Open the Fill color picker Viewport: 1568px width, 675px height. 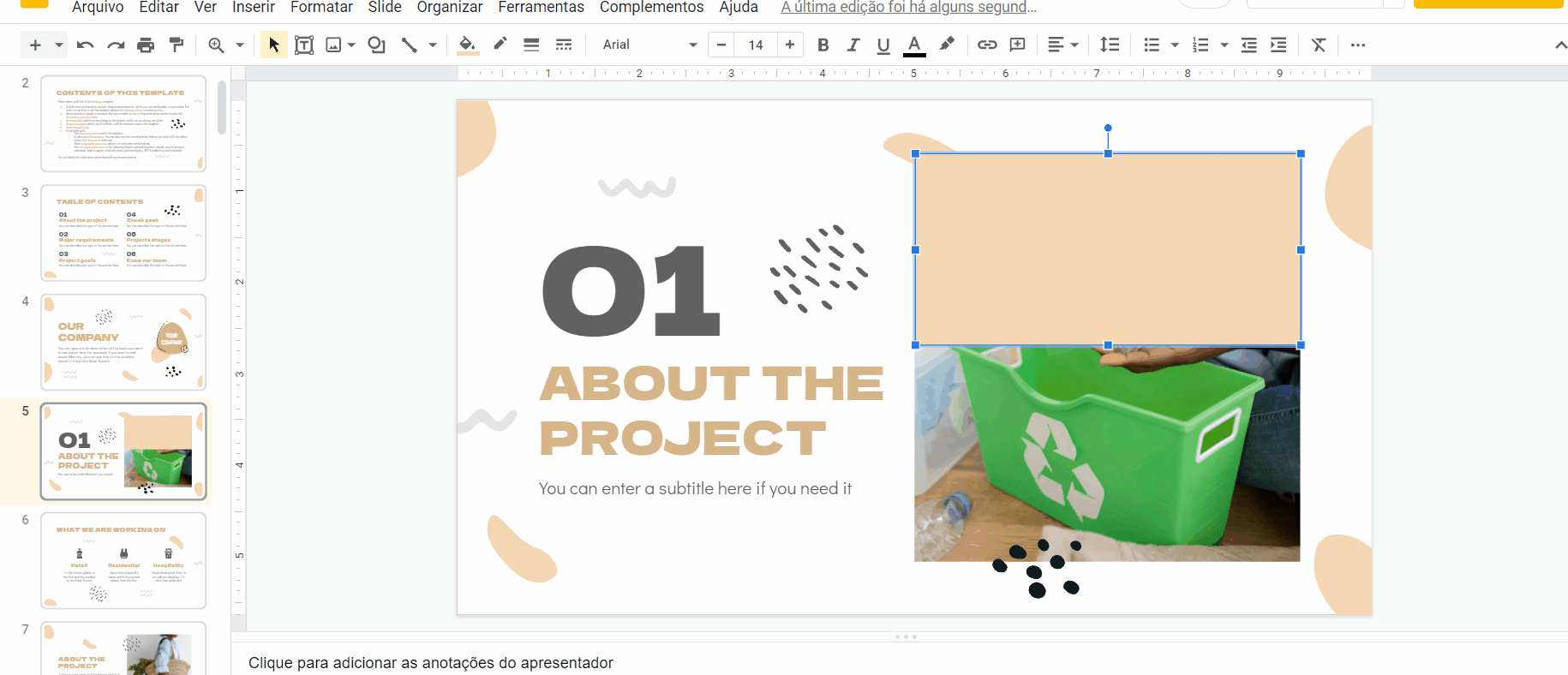(467, 45)
